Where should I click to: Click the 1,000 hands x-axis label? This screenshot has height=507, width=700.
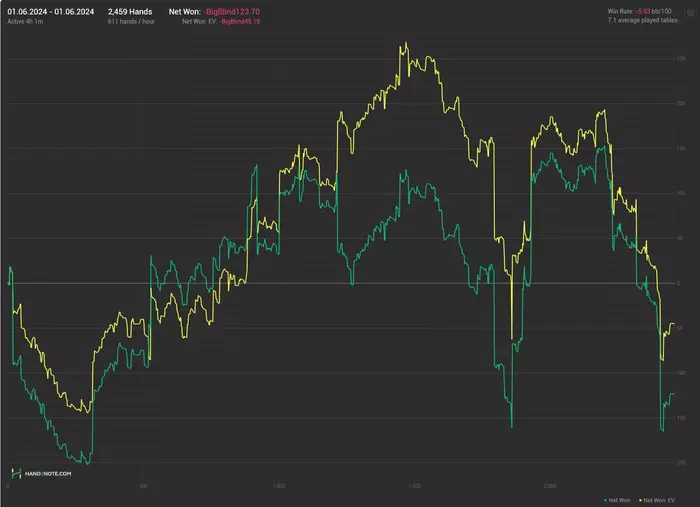point(279,486)
